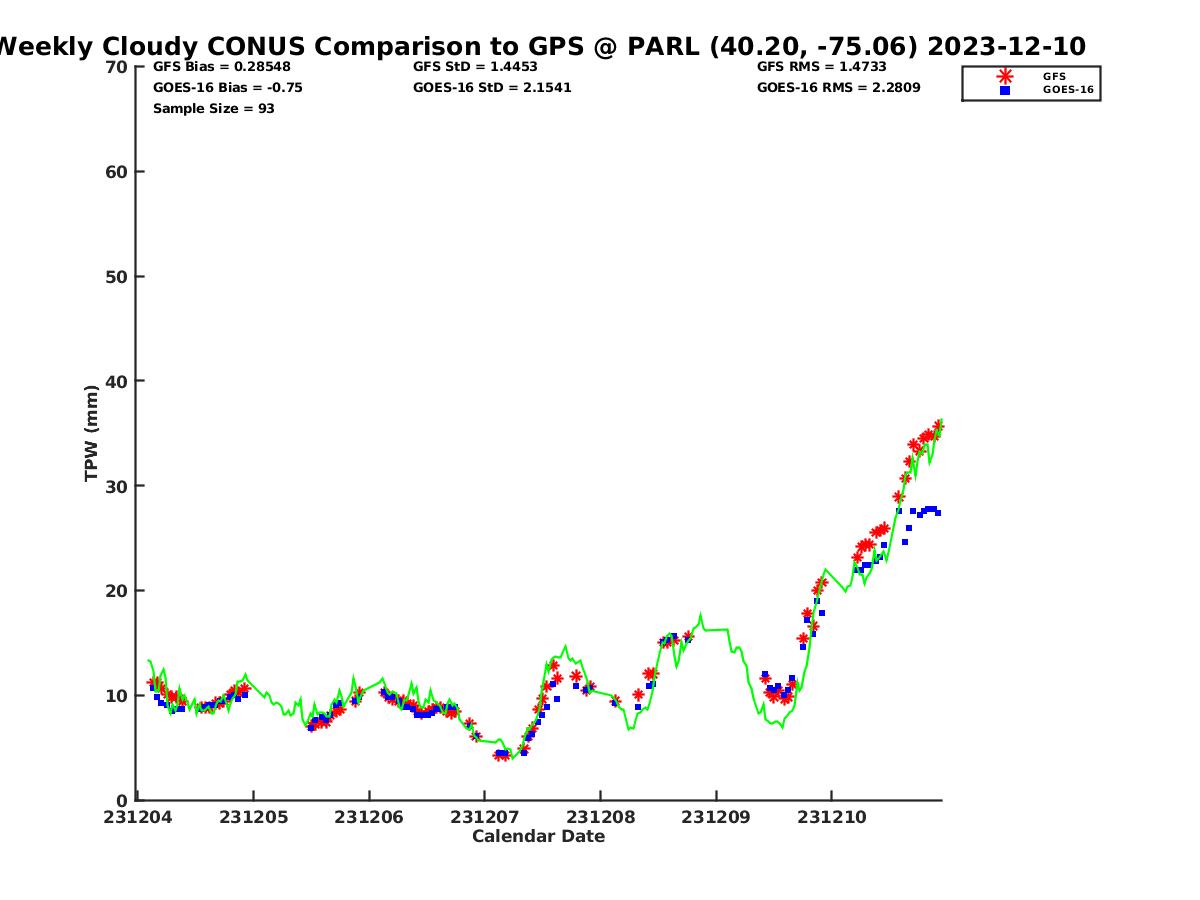This screenshot has width=1200, height=900.
Task: Click the Calendar Date x-axis label
Action: coord(538,837)
